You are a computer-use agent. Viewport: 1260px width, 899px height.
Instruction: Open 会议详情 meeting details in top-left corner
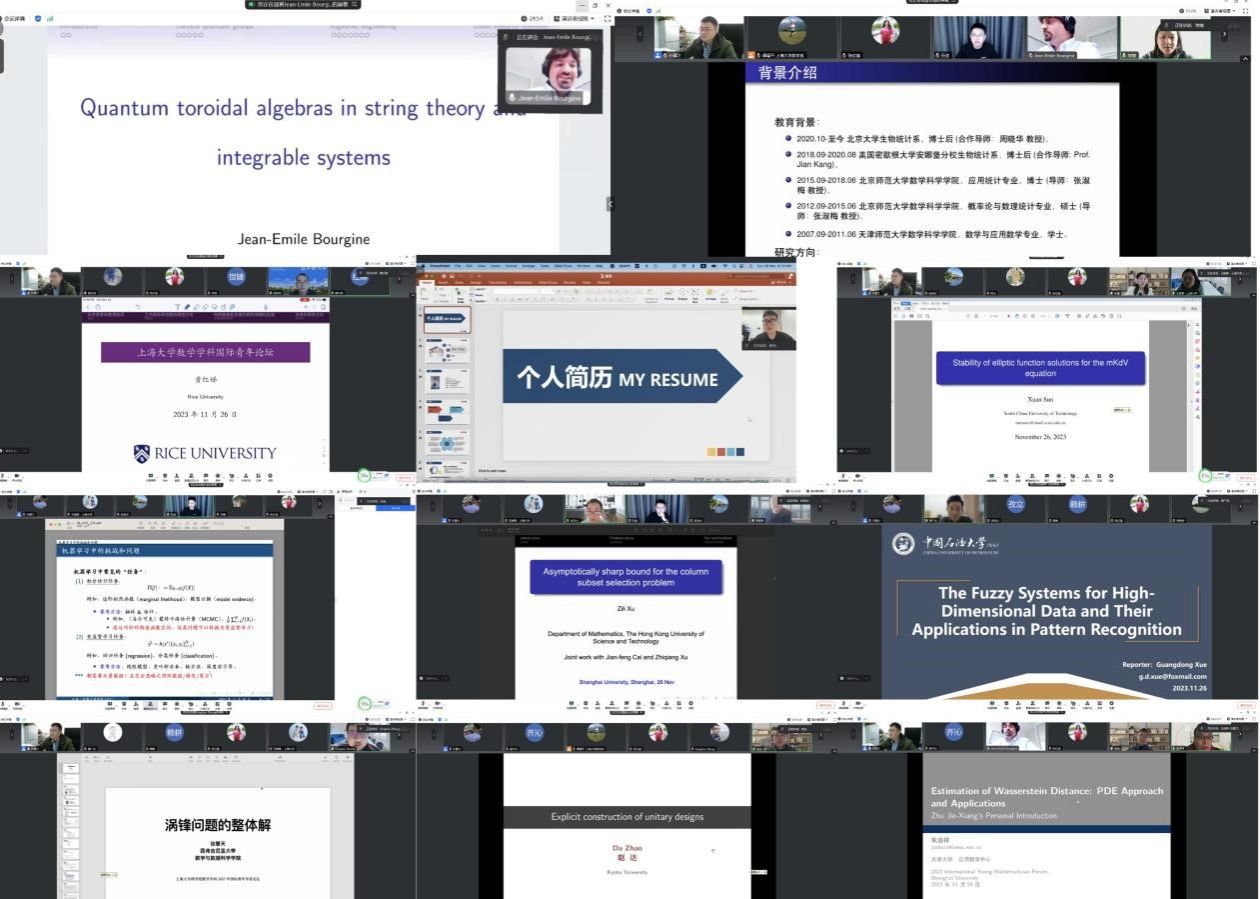(x=16, y=18)
